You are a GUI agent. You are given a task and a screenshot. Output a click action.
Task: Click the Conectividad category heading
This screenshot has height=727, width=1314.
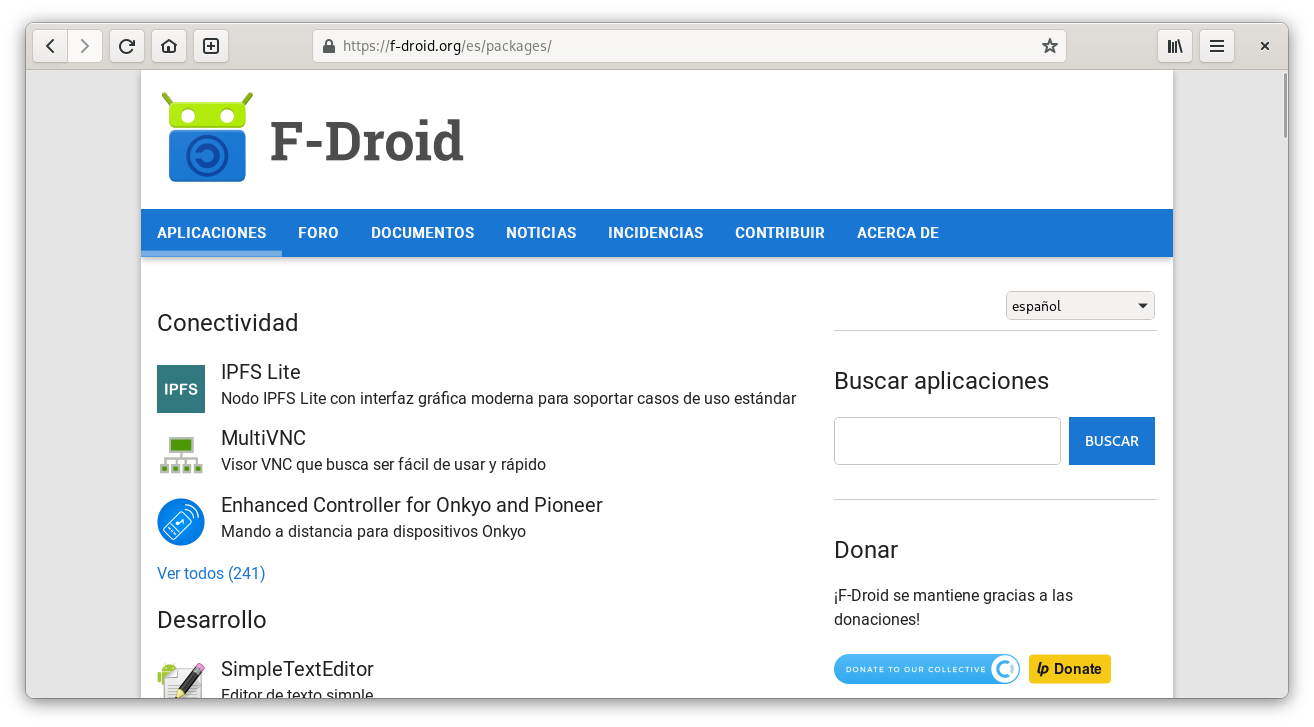point(228,323)
